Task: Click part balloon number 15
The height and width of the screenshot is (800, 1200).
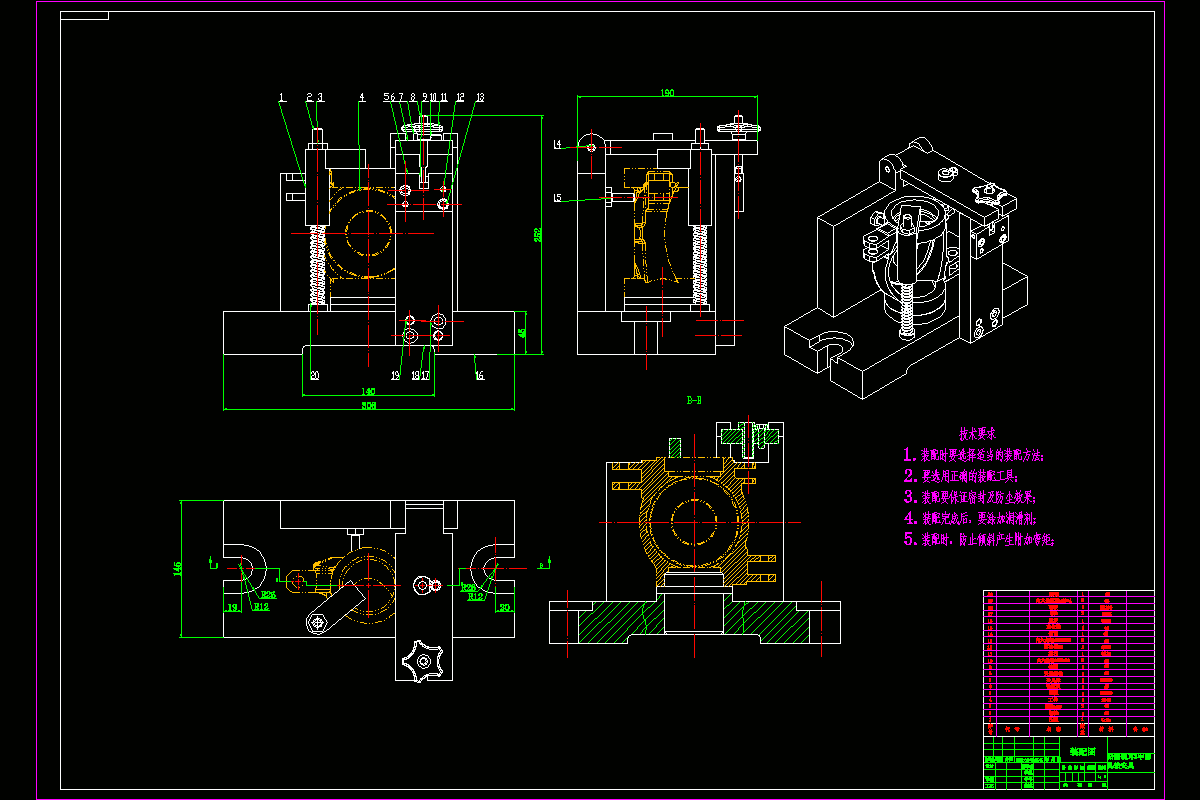Action: [x=557, y=197]
